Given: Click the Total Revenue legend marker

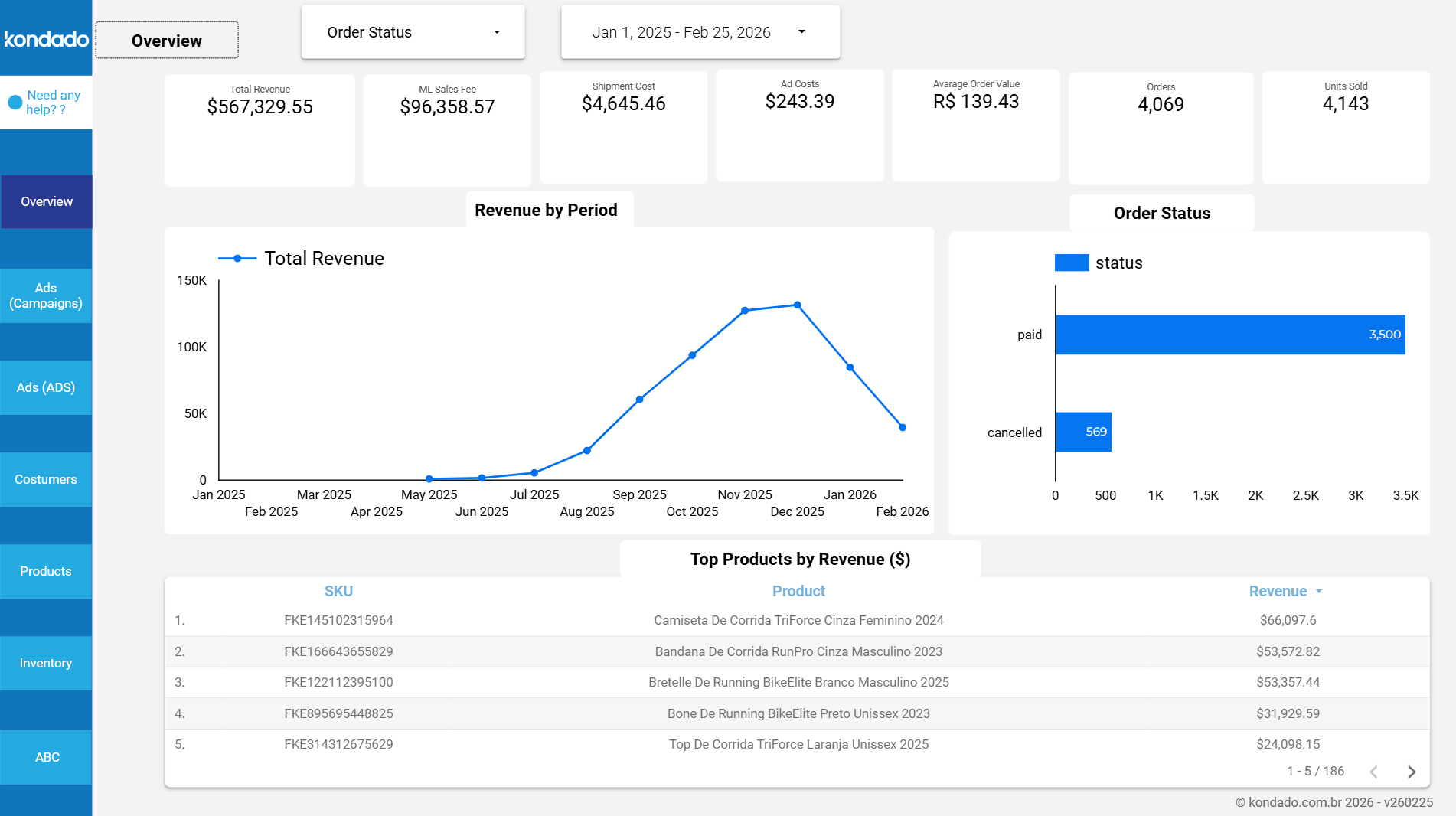Looking at the screenshot, I should point(238,258).
